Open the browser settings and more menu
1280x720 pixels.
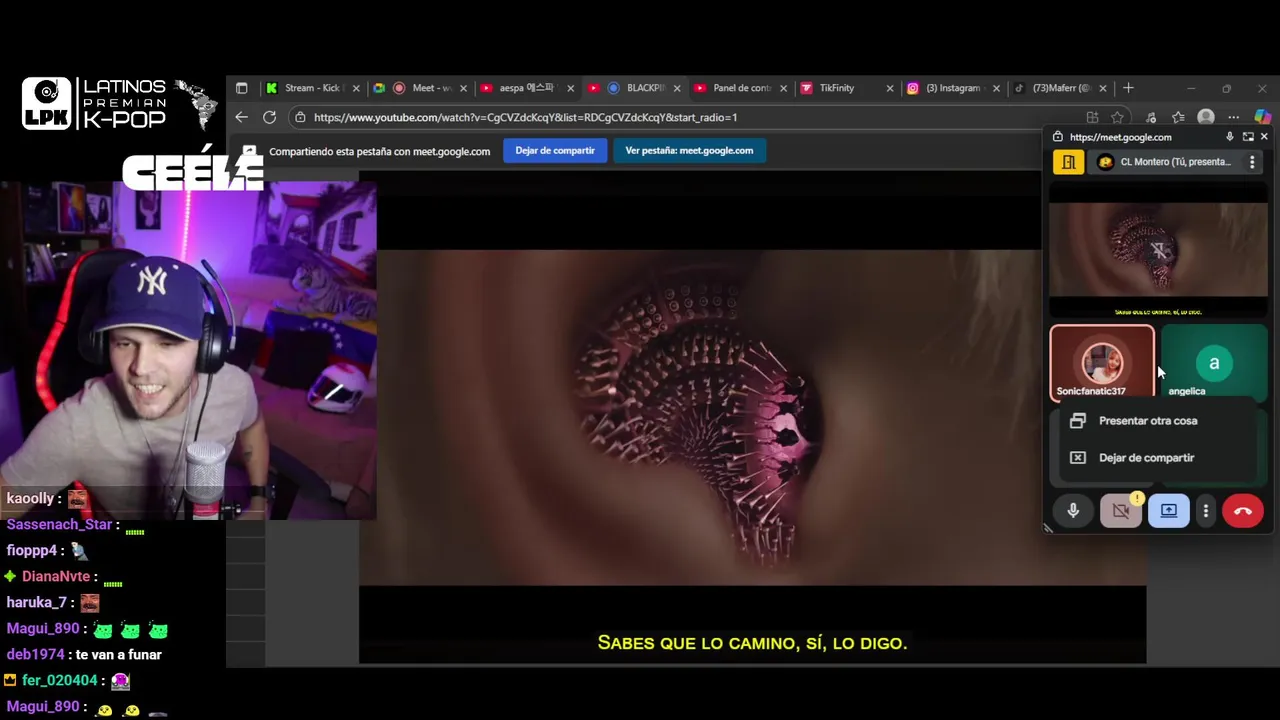coord(1233,117)
